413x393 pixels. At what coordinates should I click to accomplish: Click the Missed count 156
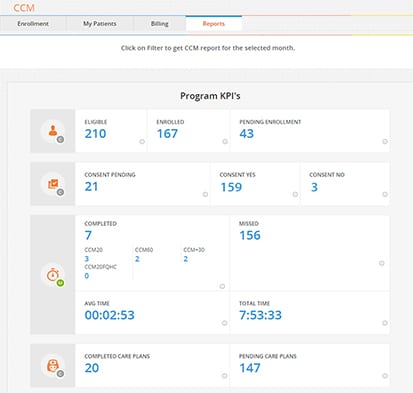(x=250, y=235)
